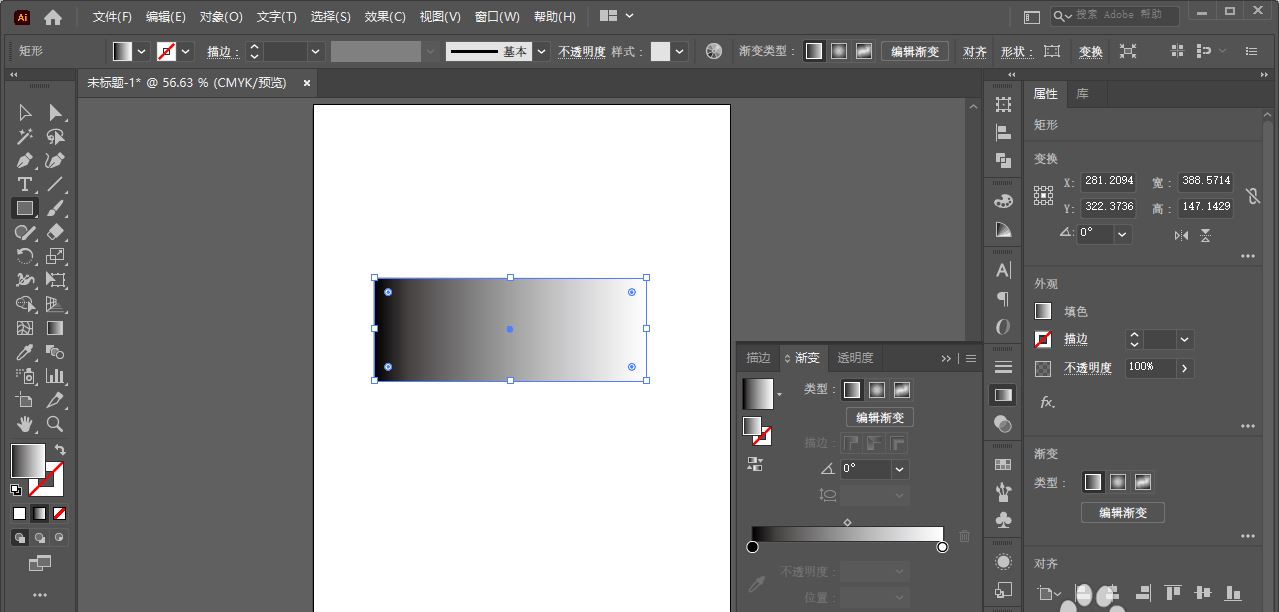The height and width of the screenshot is (612, 1279).
Task: Switch gradient type to radial
Action: click(x=878, y=390)
